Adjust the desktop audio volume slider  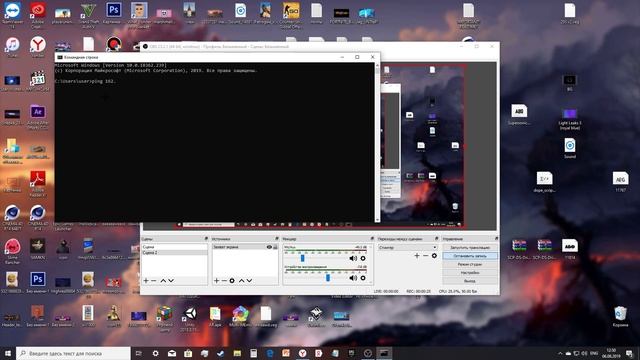(328, 278)
